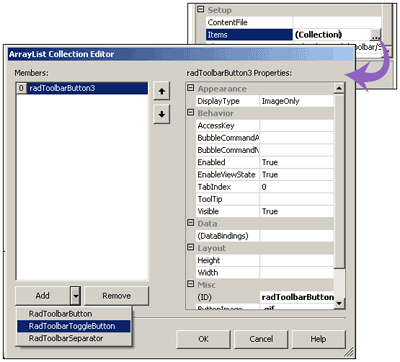Collapse the Setup category in background panel
Viewport: 400px width, 362px height.
coord(200,9)
